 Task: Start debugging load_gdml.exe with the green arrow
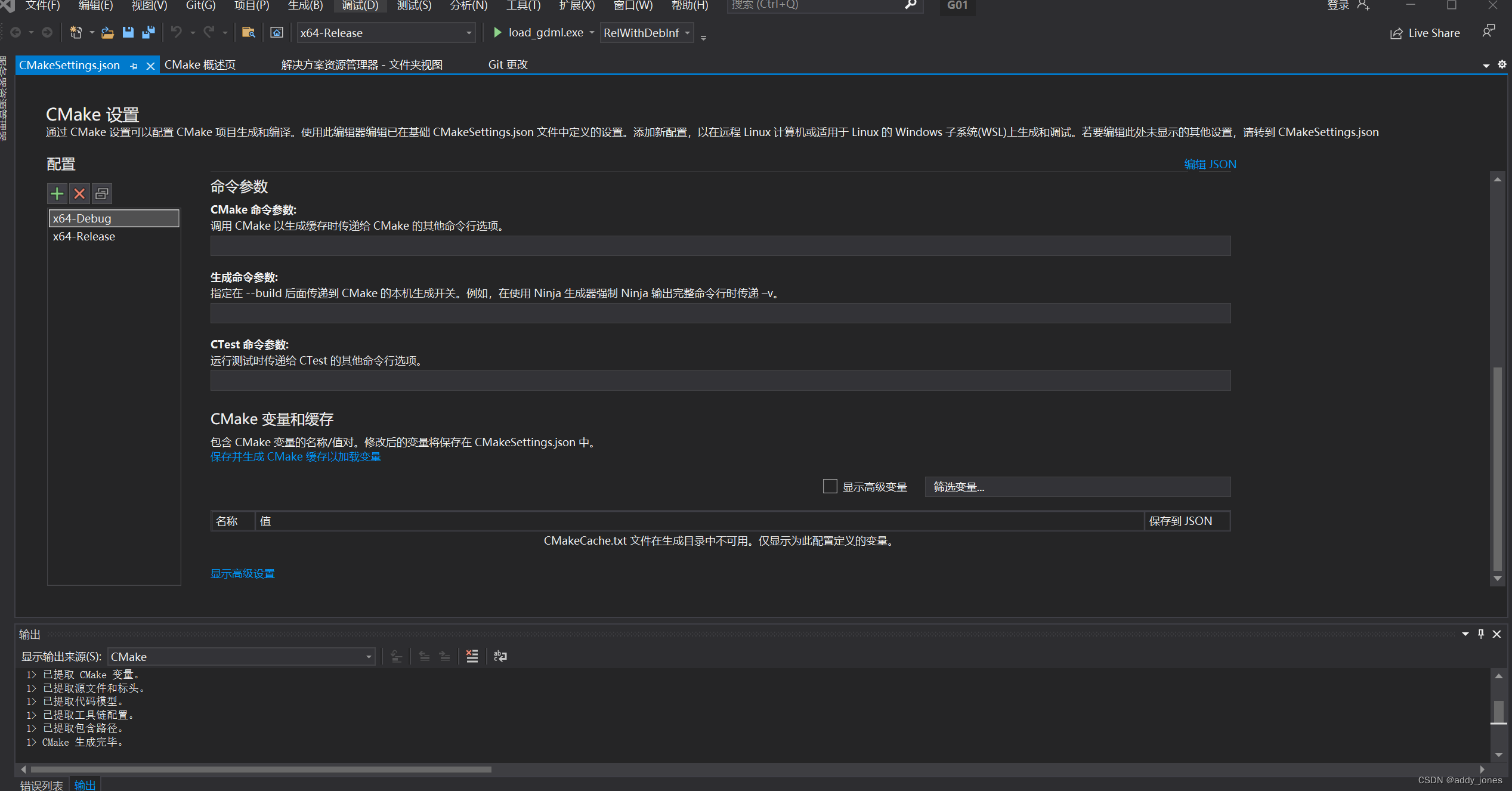point(497,33)
